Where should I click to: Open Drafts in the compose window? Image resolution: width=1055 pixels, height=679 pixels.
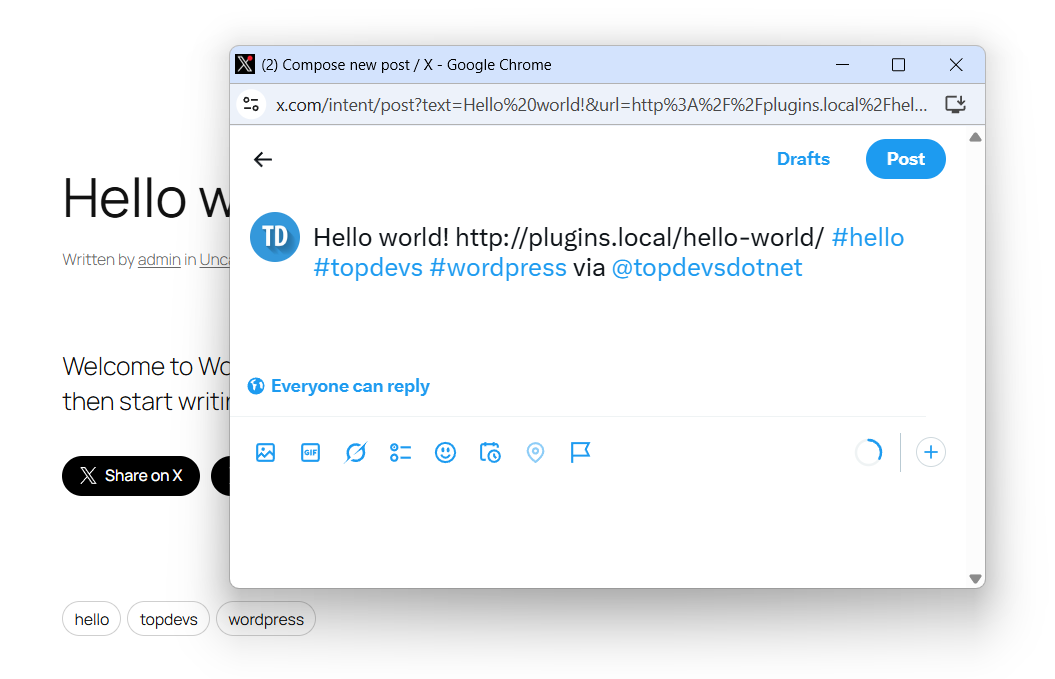pos(803,159)
